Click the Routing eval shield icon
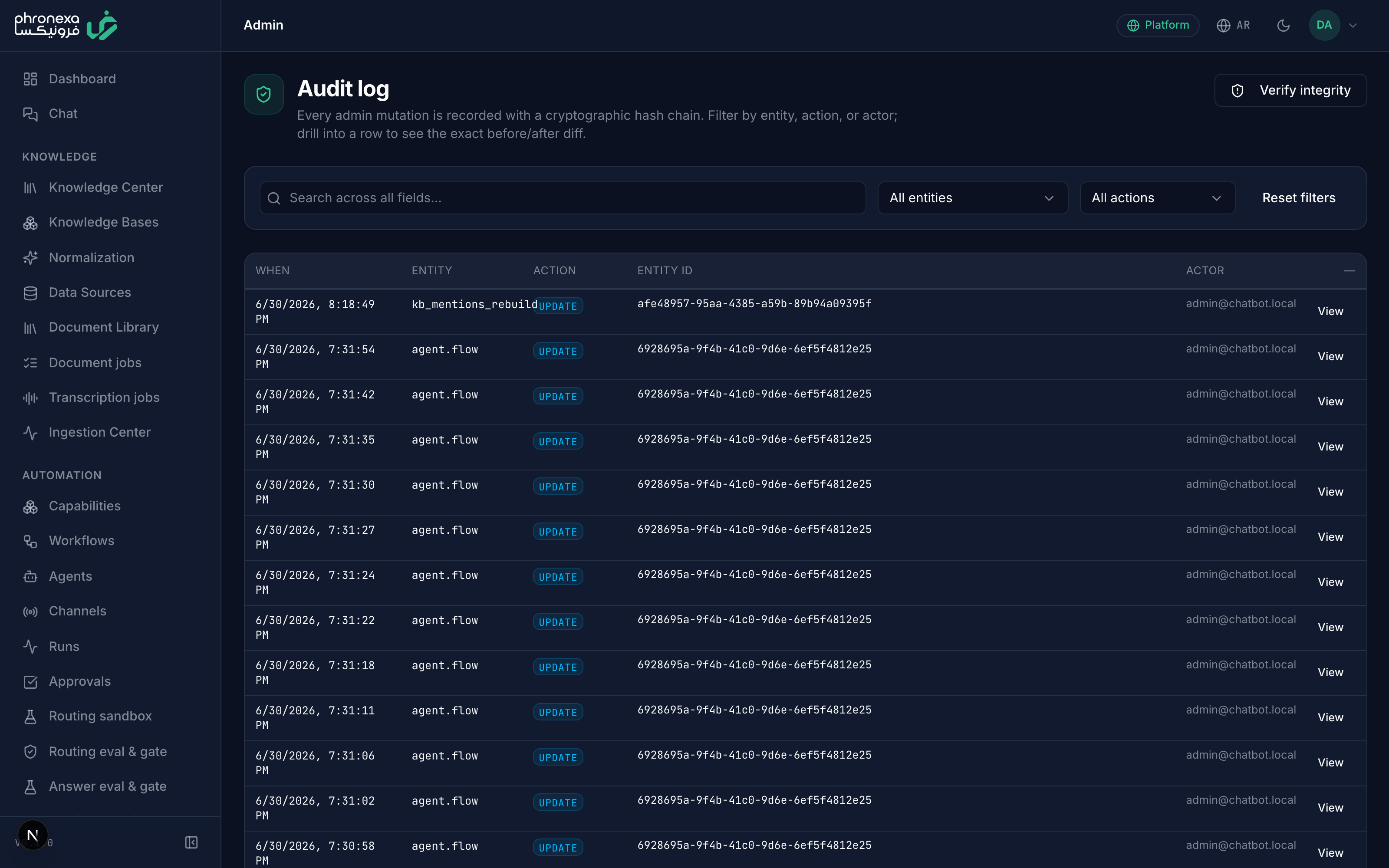The image size is (1389, 868). (30, 751)
